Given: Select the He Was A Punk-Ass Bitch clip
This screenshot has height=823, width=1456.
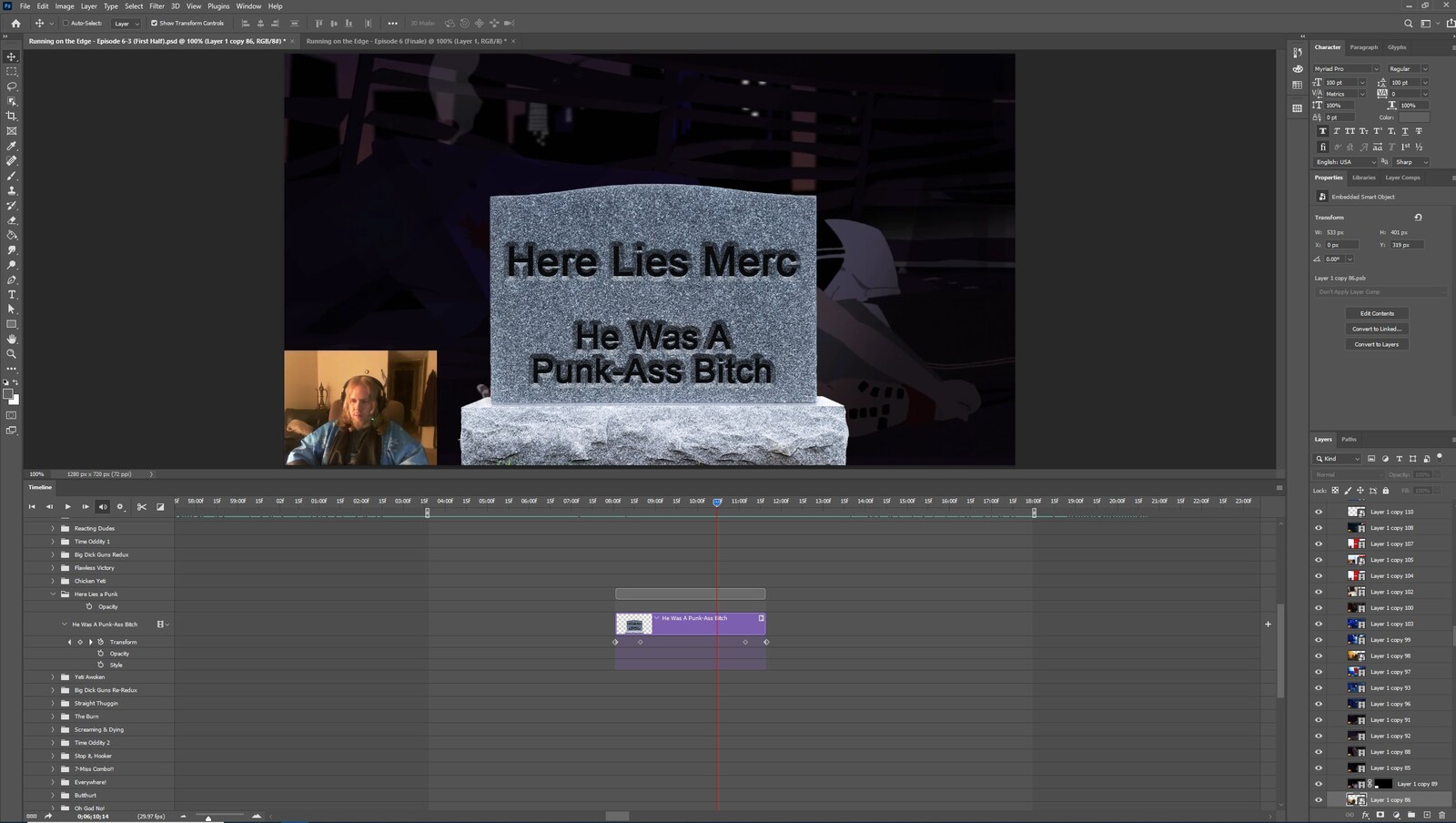Looking at the screenshot, I should coord(691,624).
